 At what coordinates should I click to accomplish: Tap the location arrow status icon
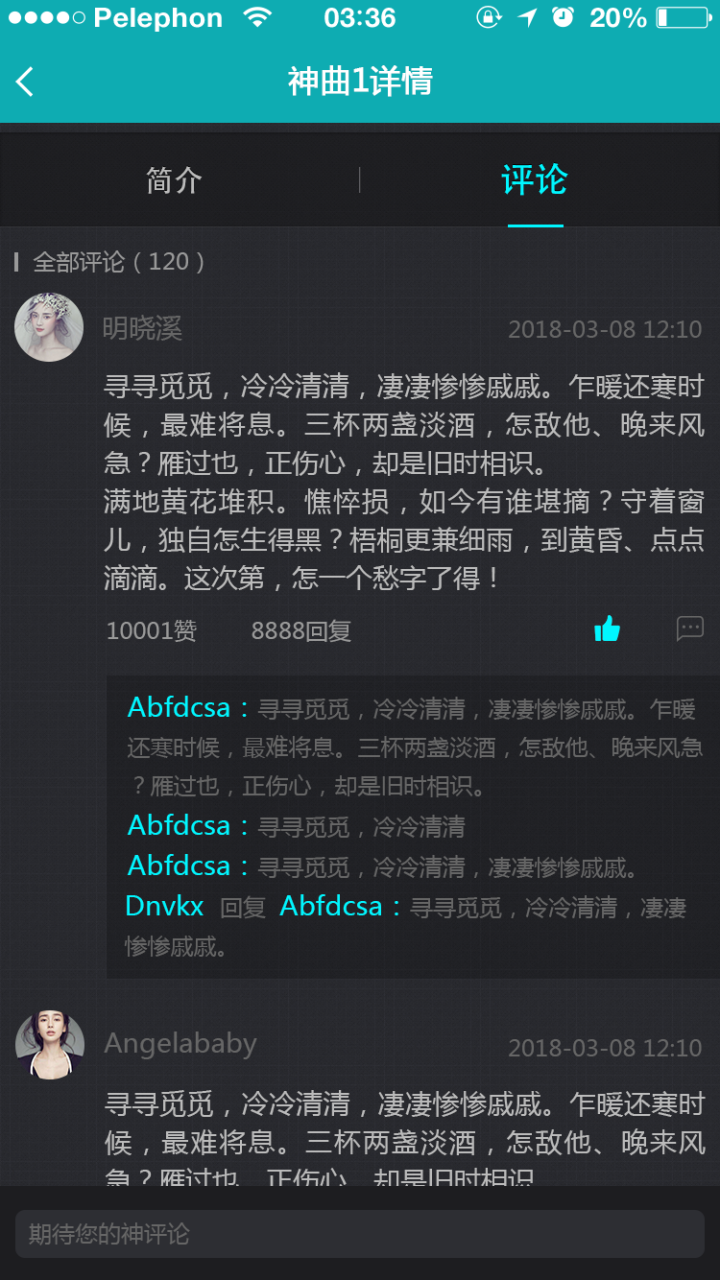(x=527, y=17)
